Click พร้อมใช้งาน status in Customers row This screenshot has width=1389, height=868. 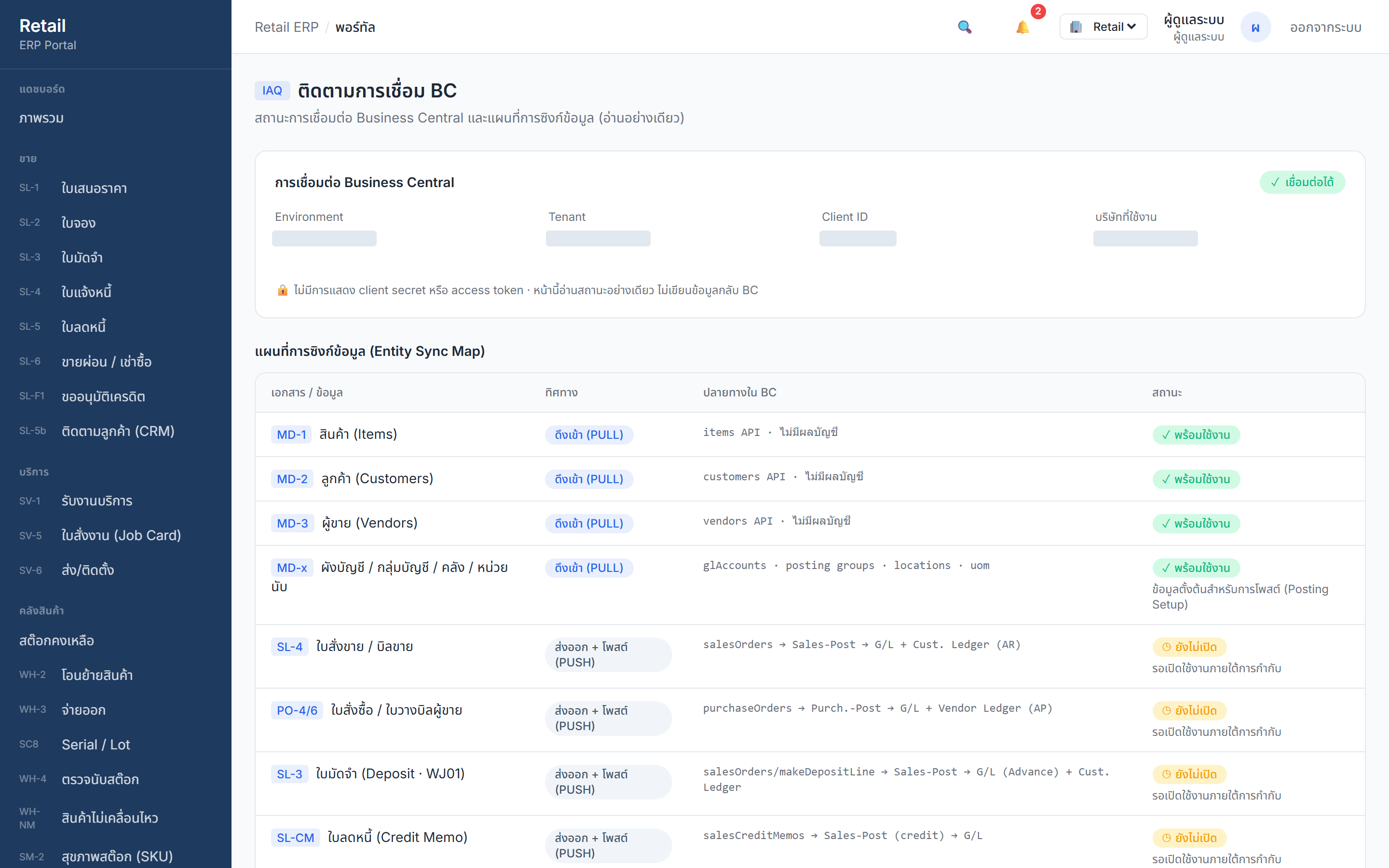click(1196, 479)
